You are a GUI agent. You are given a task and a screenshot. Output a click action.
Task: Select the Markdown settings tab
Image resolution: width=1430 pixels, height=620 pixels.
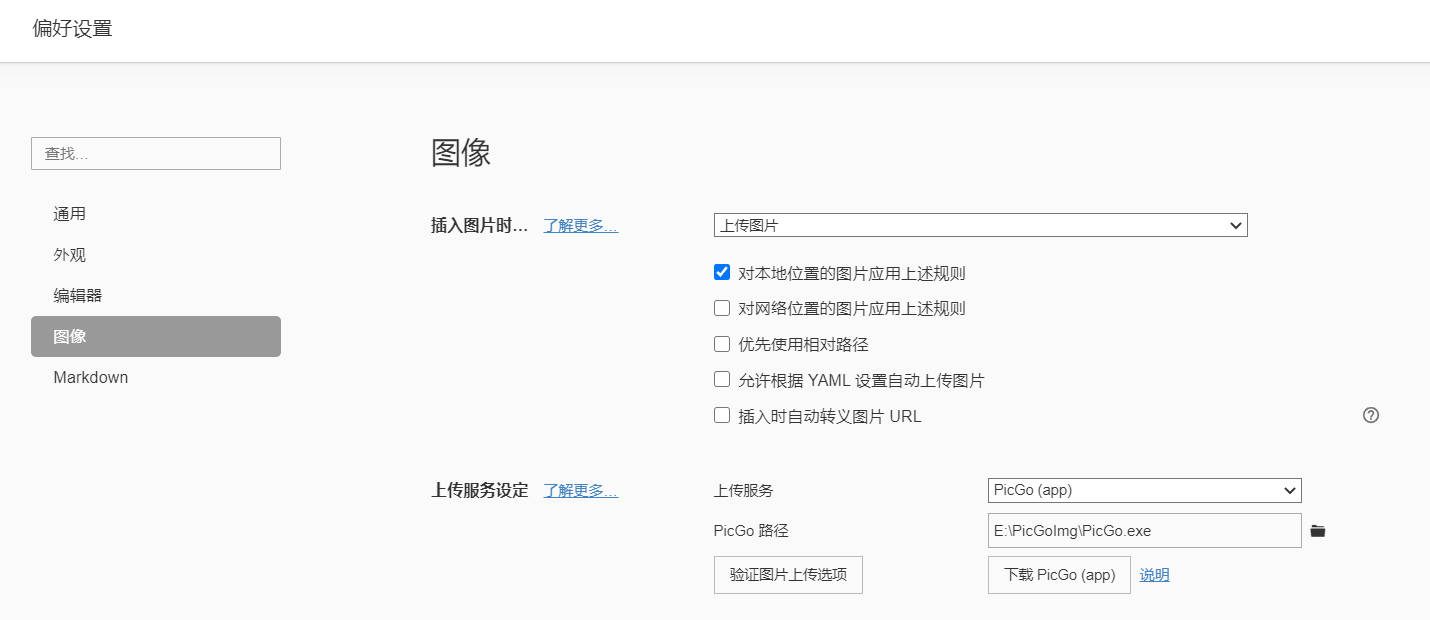[91, 378]
